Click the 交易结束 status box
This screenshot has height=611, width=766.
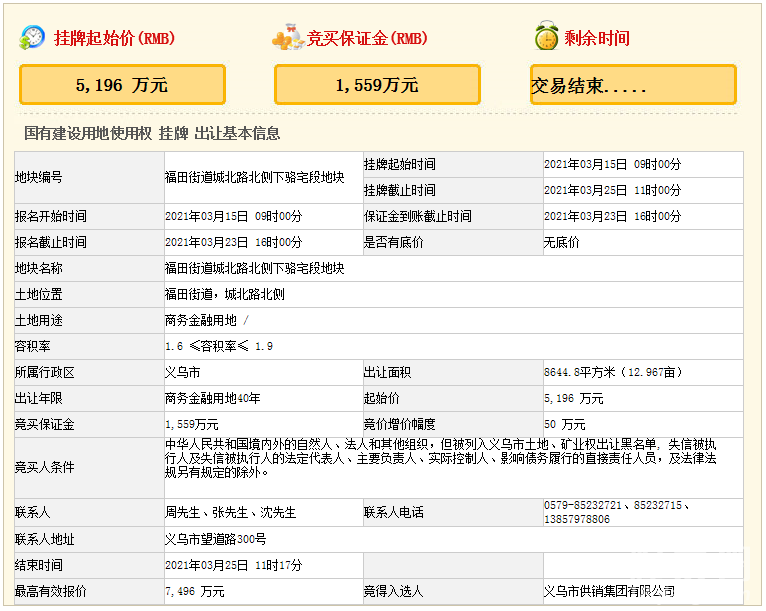(x=633, y=85)
